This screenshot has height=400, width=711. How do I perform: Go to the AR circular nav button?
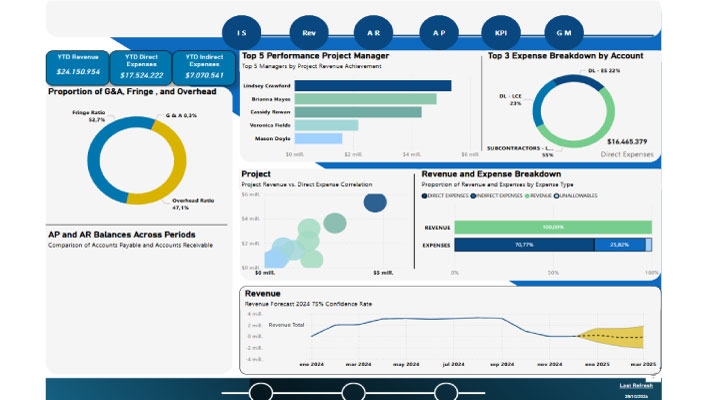(372, 32)
